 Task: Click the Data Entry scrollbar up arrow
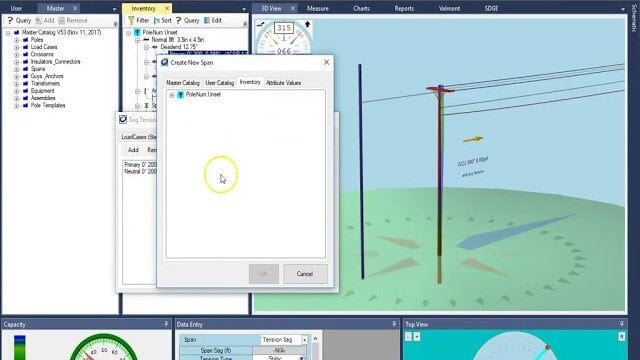[x=315, y=339]
